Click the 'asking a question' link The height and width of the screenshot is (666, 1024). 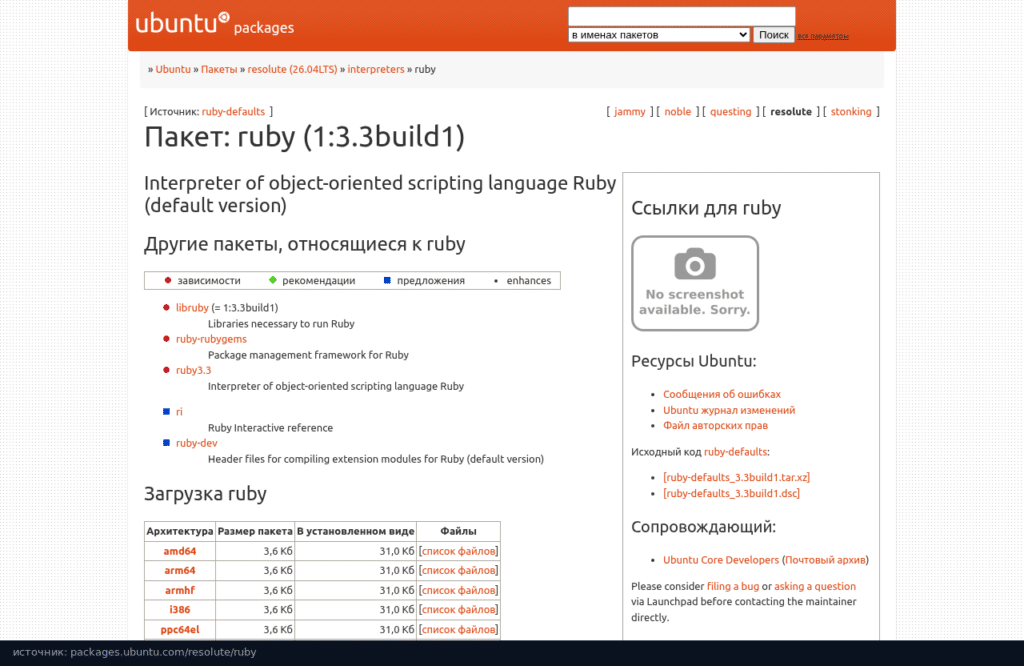pos(814,586)
